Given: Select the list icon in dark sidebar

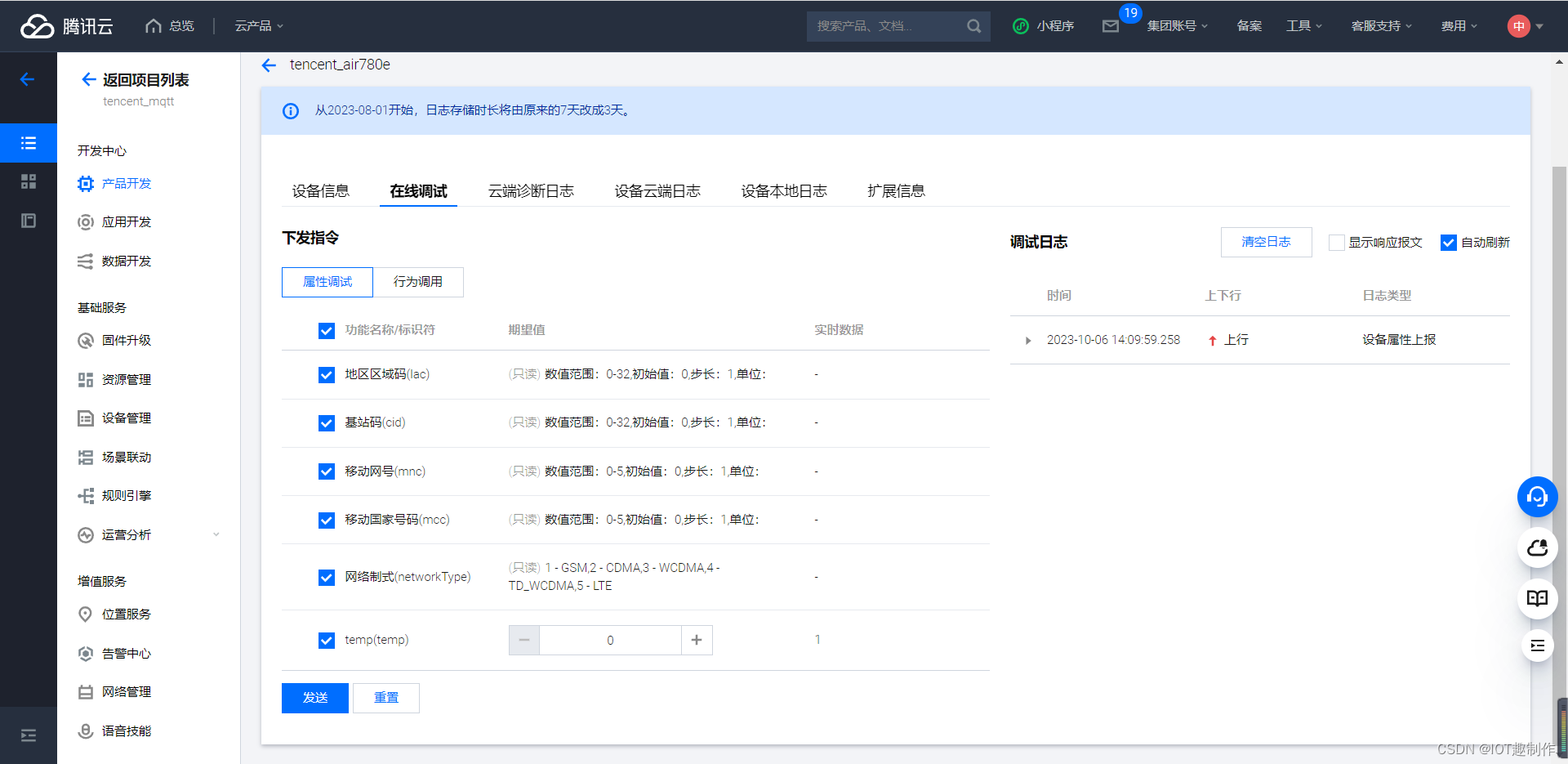Looking at the screenshot, I should pos(29,144).
